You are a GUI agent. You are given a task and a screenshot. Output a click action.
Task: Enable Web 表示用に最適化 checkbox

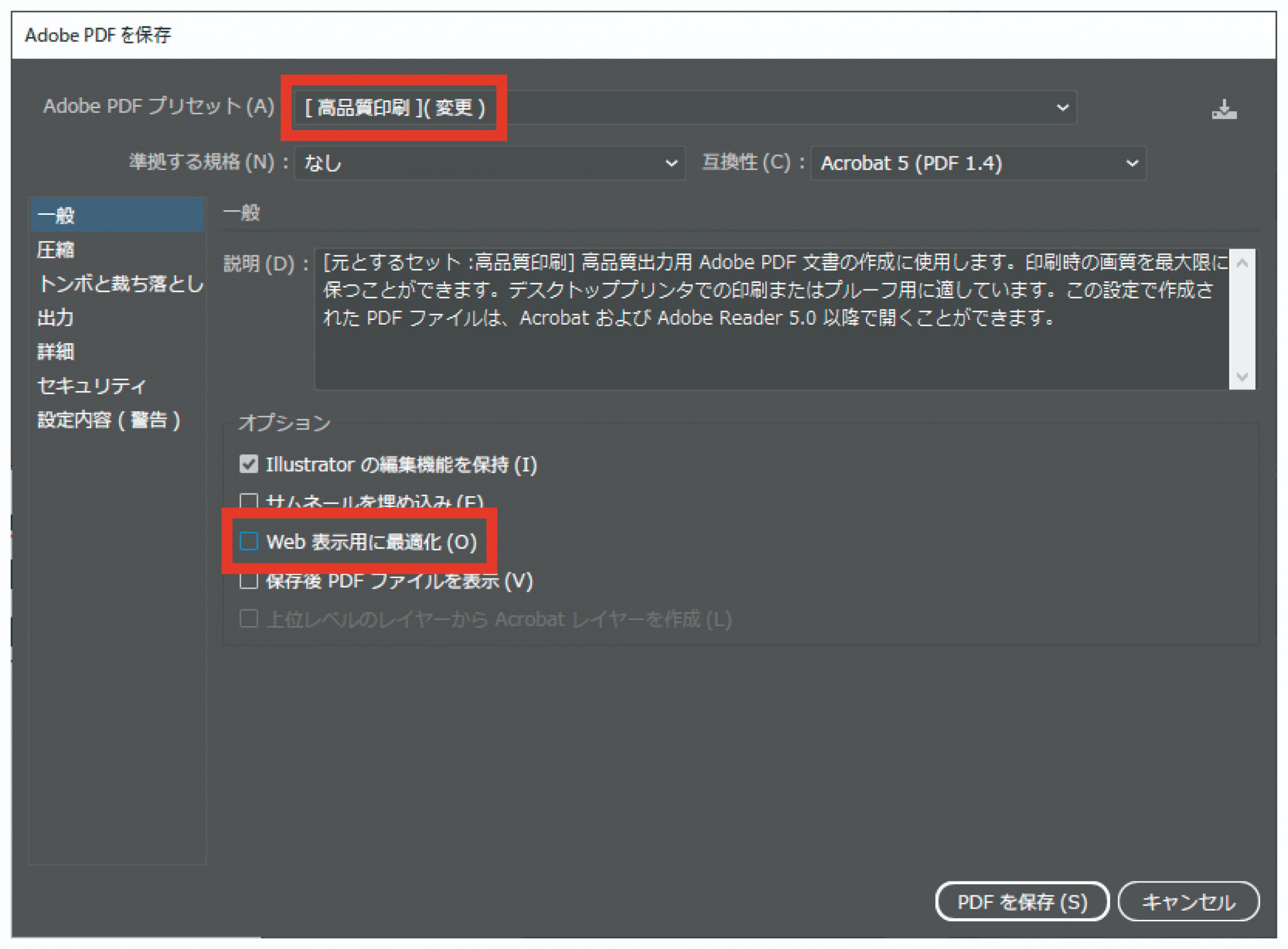249,541
